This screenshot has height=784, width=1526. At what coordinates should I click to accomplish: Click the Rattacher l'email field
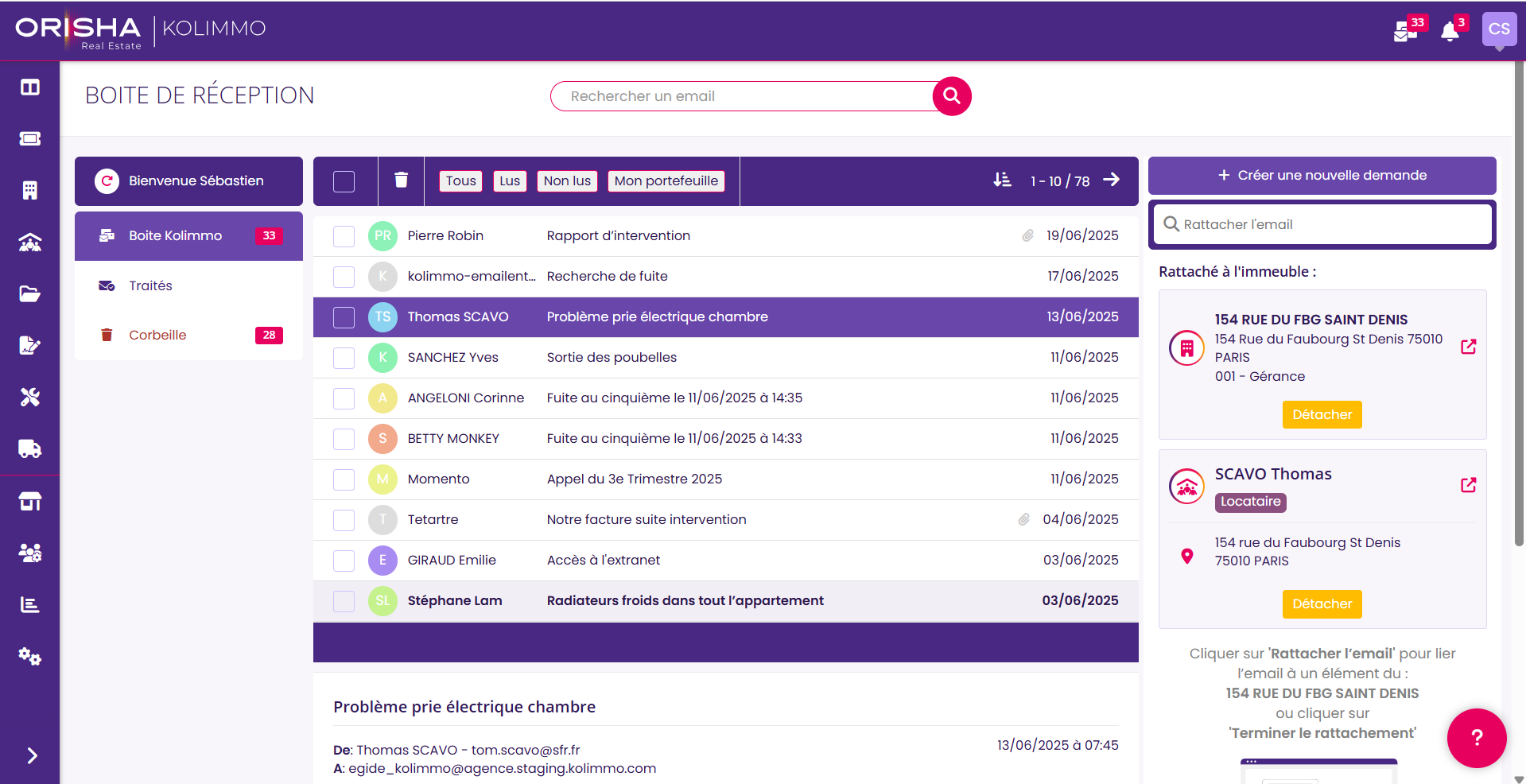(1322, 224)
